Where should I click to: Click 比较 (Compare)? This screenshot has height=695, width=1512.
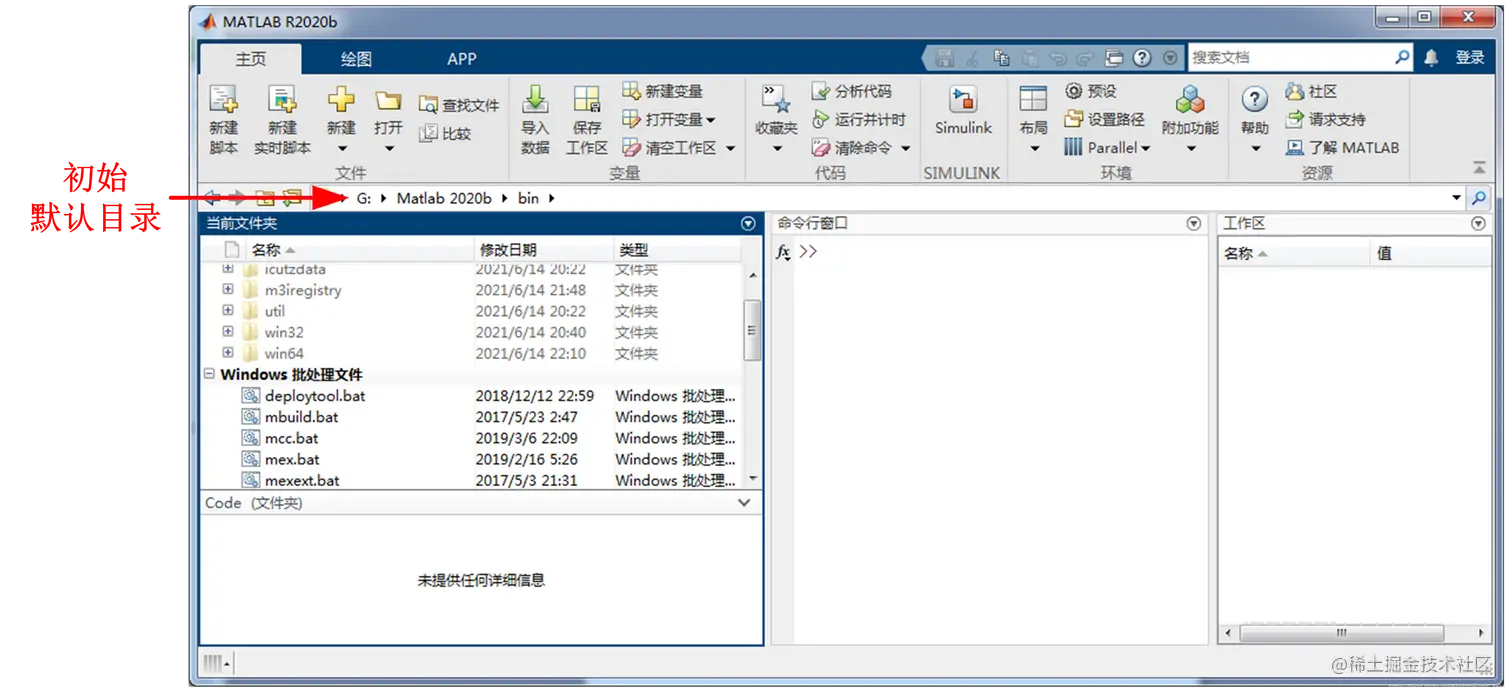pyautogui.click(x=445, y=133)
